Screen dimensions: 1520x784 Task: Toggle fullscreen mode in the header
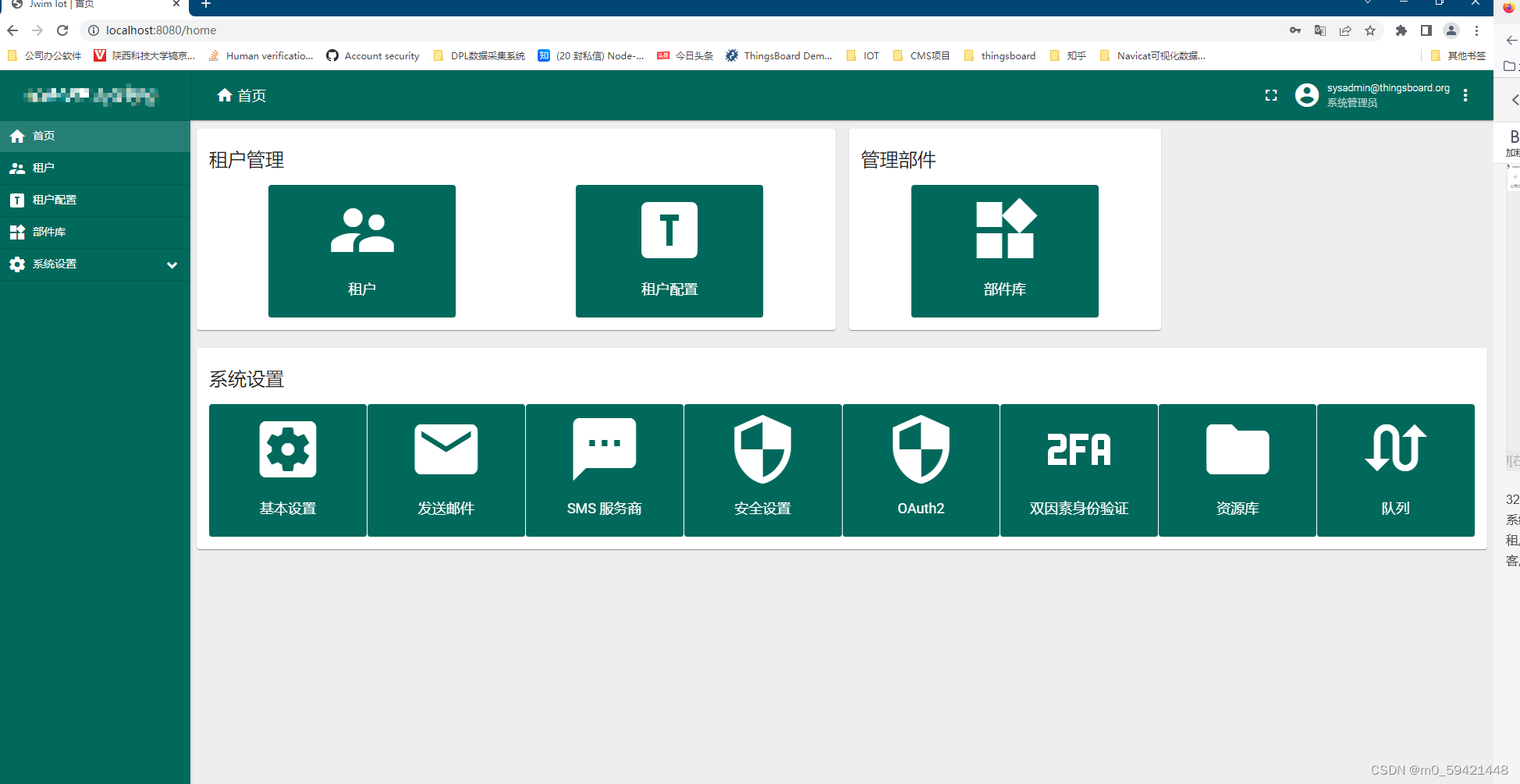point(1271,95)
